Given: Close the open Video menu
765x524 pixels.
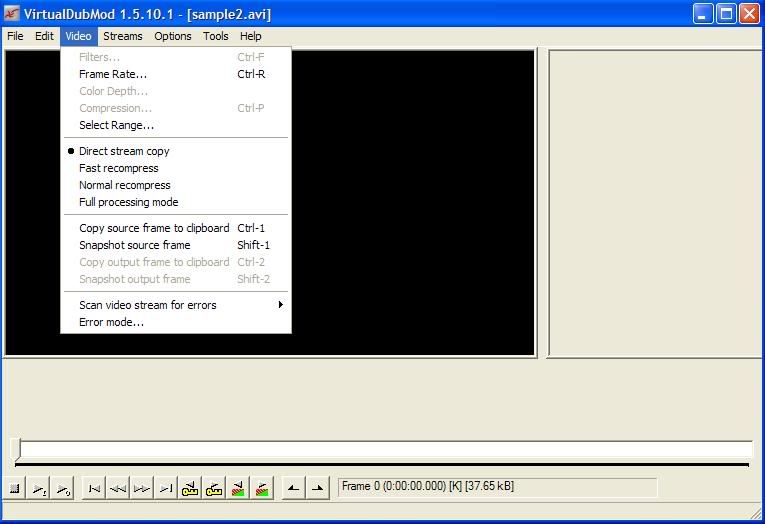Looking at the screenshot, I should coord(79,36).
